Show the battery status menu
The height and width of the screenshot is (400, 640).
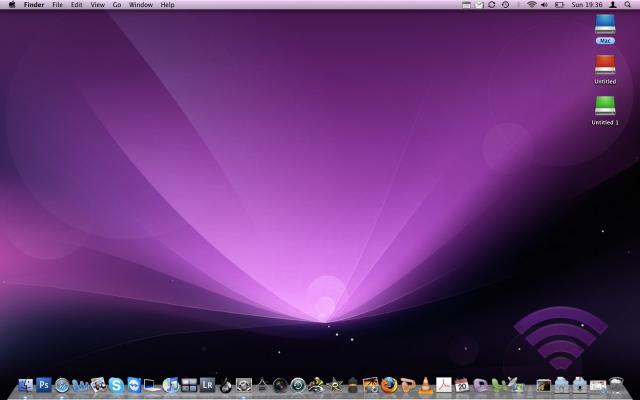point(559,4)
